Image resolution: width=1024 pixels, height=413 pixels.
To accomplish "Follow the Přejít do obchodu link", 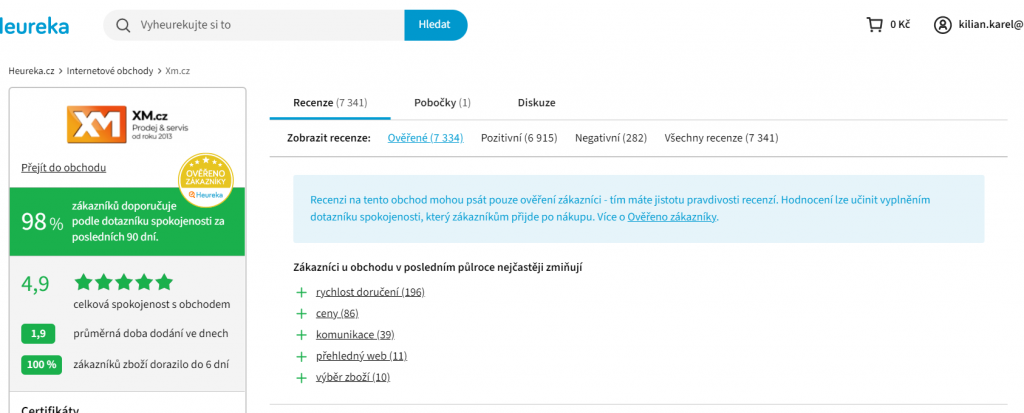I will [x=63, y=168].
